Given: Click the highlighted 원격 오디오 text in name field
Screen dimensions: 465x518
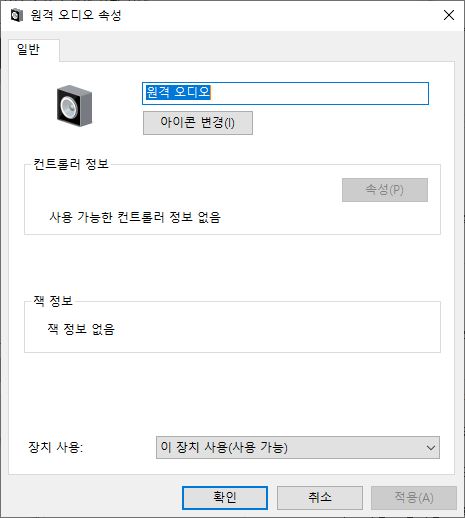Looking at the screenshot, I should (178, 92).
